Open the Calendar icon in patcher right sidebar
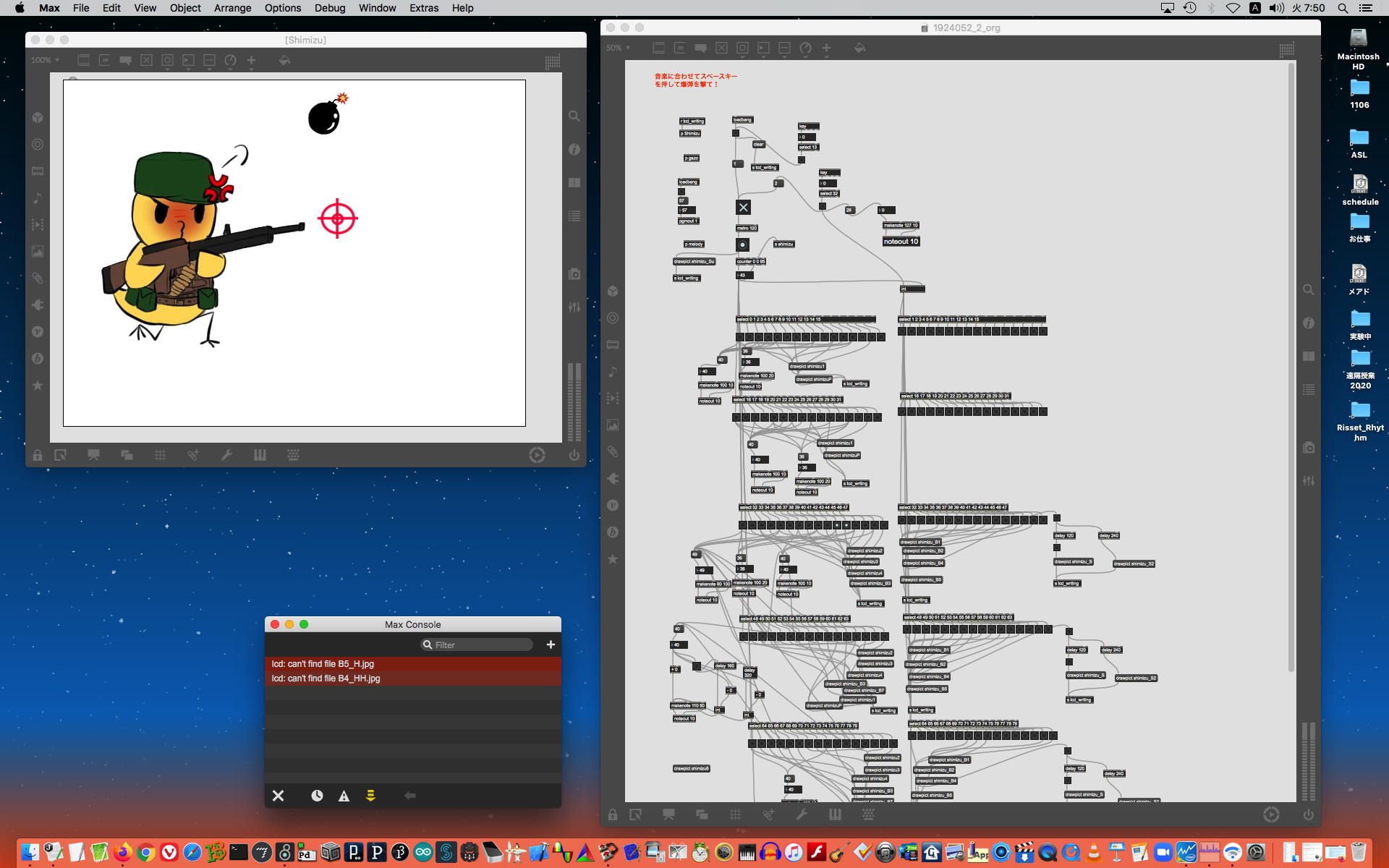The image size is (1389, 868). [x=1309, y=356]
